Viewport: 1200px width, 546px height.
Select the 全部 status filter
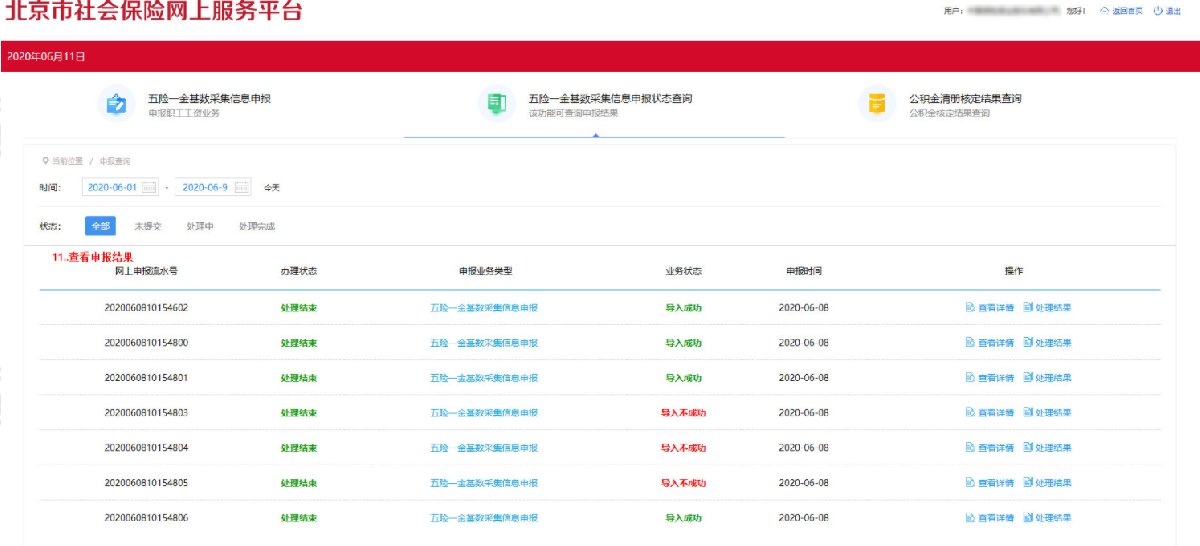coord(100,227)
